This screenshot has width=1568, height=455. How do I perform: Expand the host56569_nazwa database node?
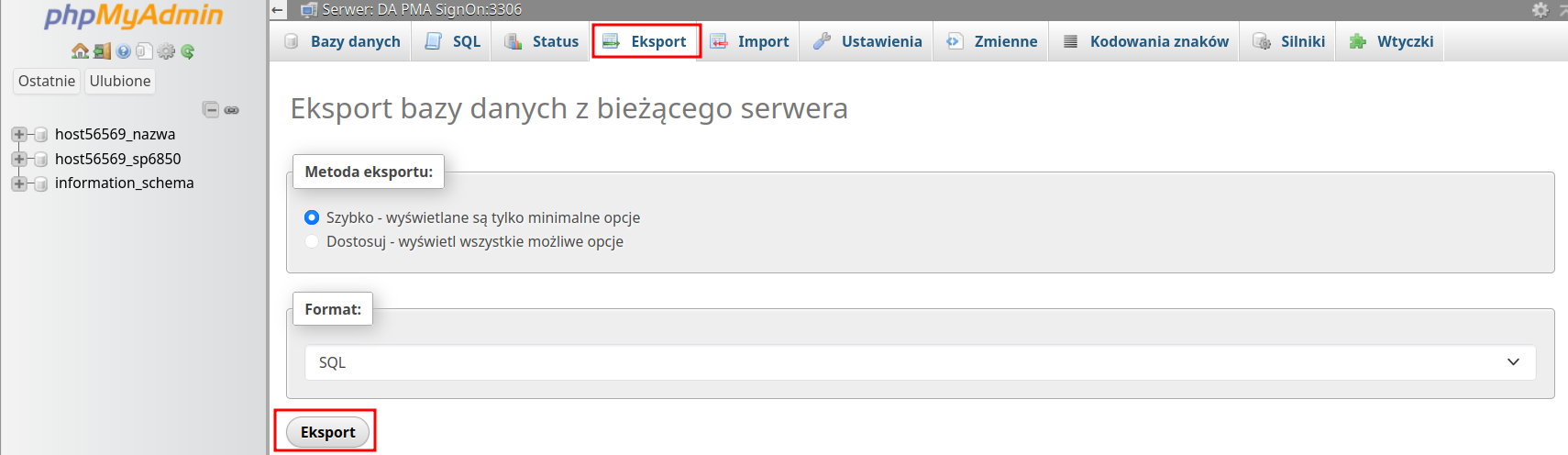18,135
